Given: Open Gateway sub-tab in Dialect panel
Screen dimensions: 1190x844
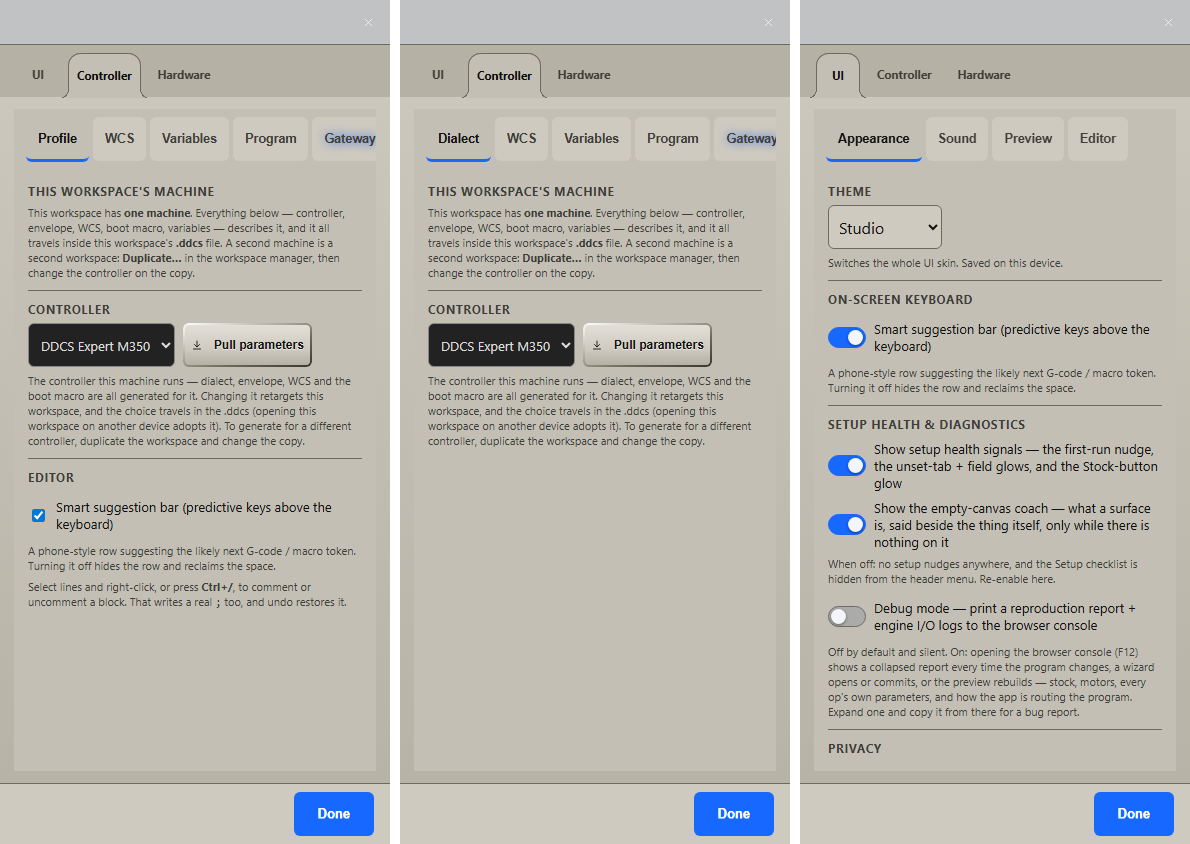Looking at the screenshot, I should [x=746, y=139].
